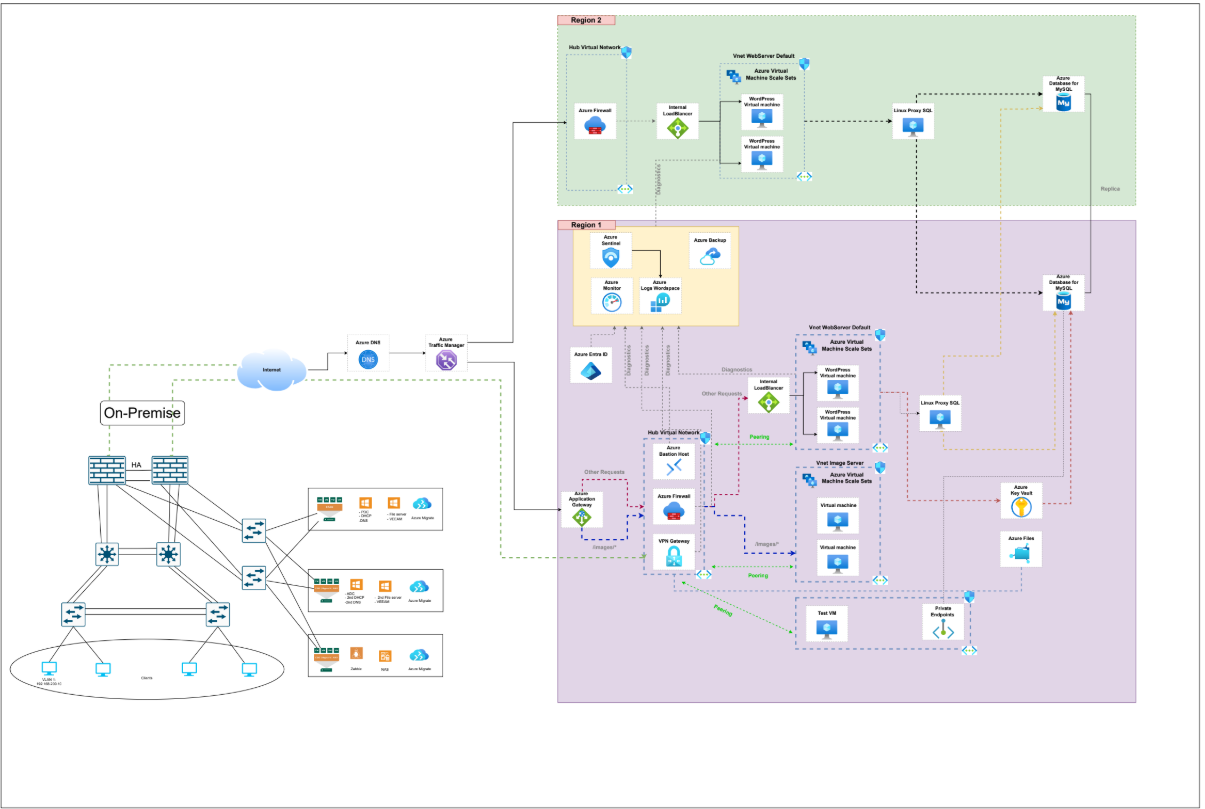Click the On-Premise label box

tap(143, 412)
